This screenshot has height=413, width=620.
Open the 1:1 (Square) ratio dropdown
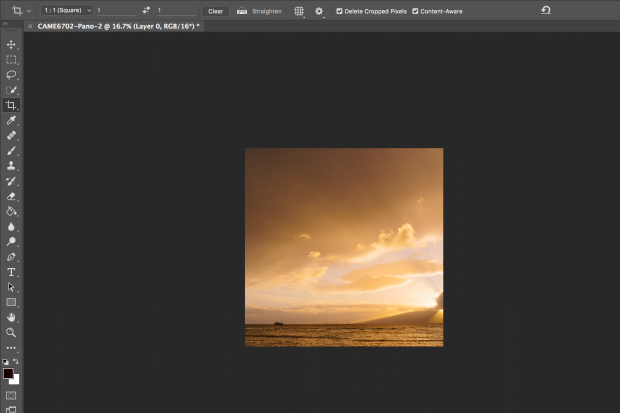67,10
